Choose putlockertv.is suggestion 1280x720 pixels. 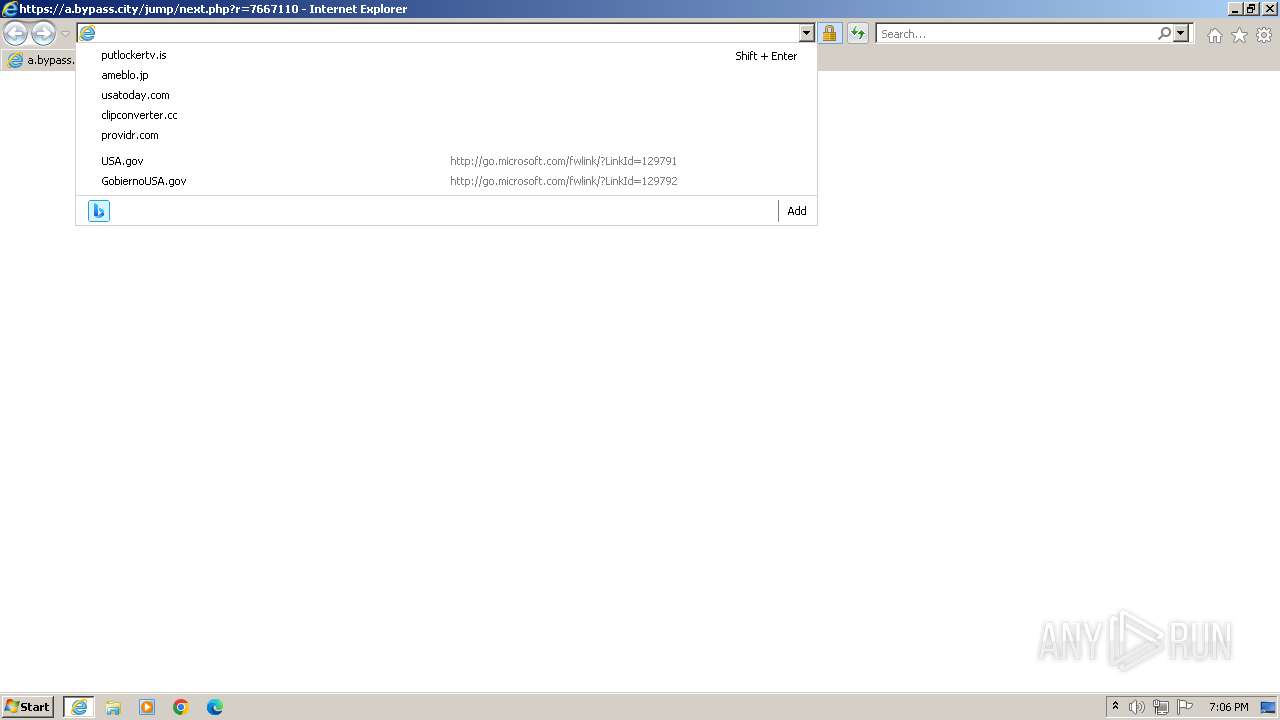click(446, 55)
